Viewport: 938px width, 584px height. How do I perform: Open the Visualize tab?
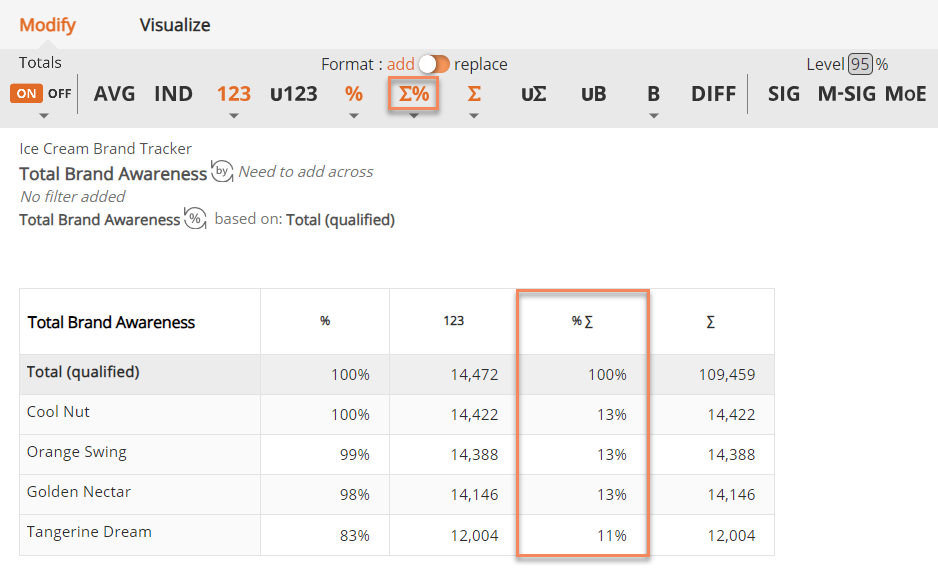tap(175, 25)
